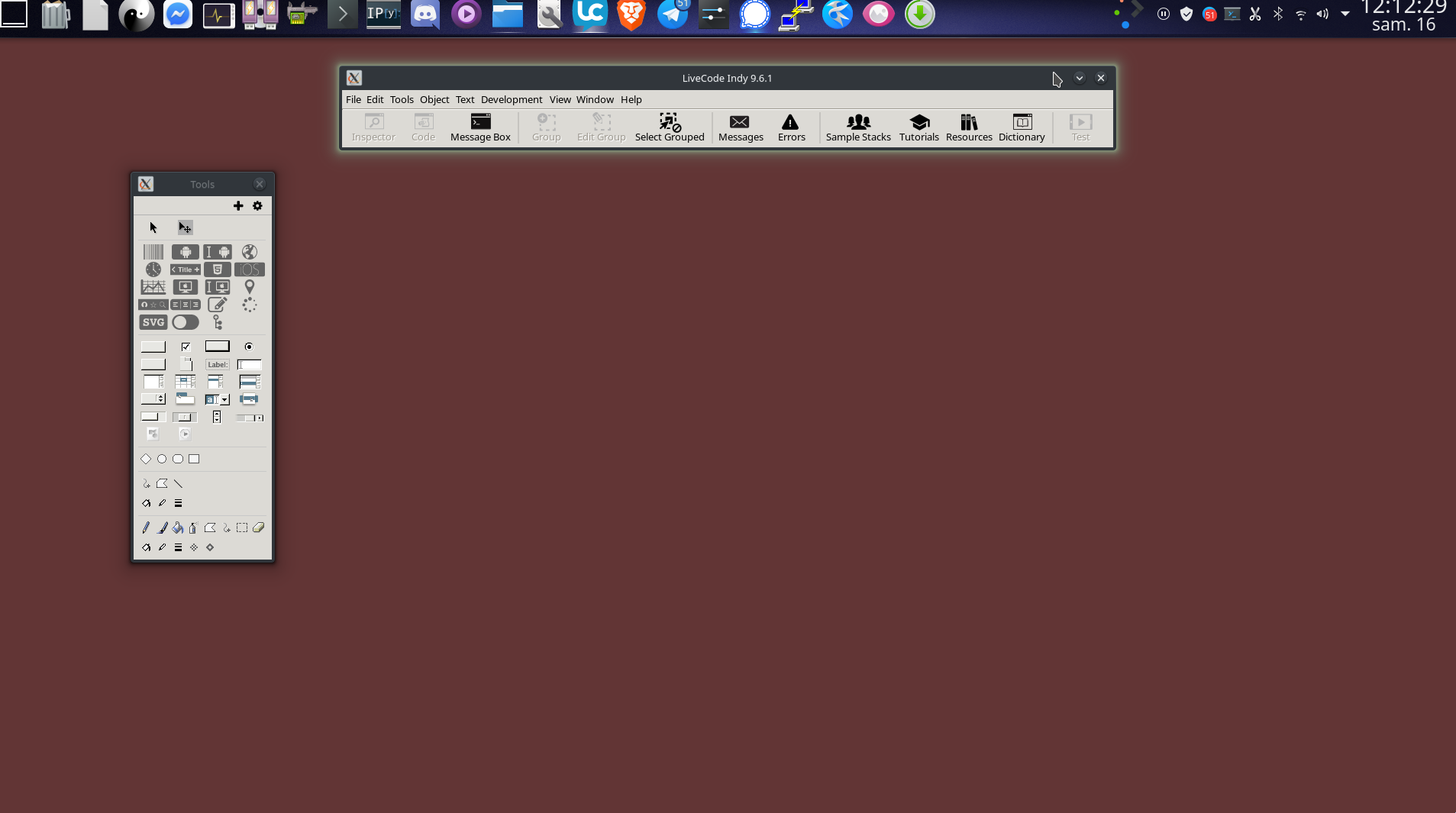This screenshot has width=1456, height=813.
Task: Select the pencil-on-square edit widget
Action: 218,305
